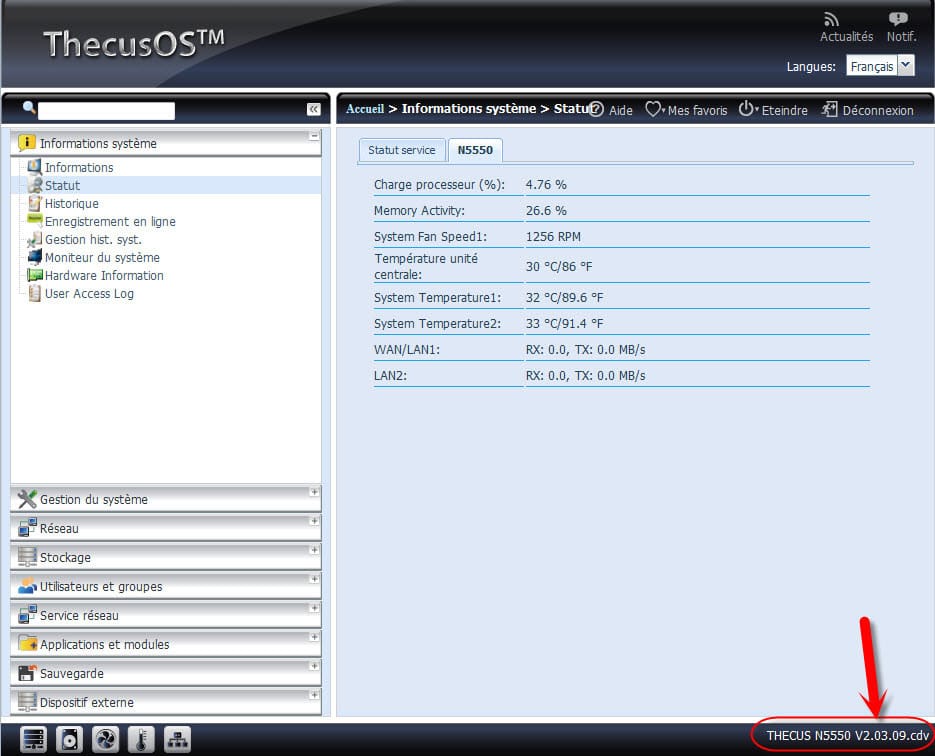Open disk status icon in bottom bar

click(69, 740)
